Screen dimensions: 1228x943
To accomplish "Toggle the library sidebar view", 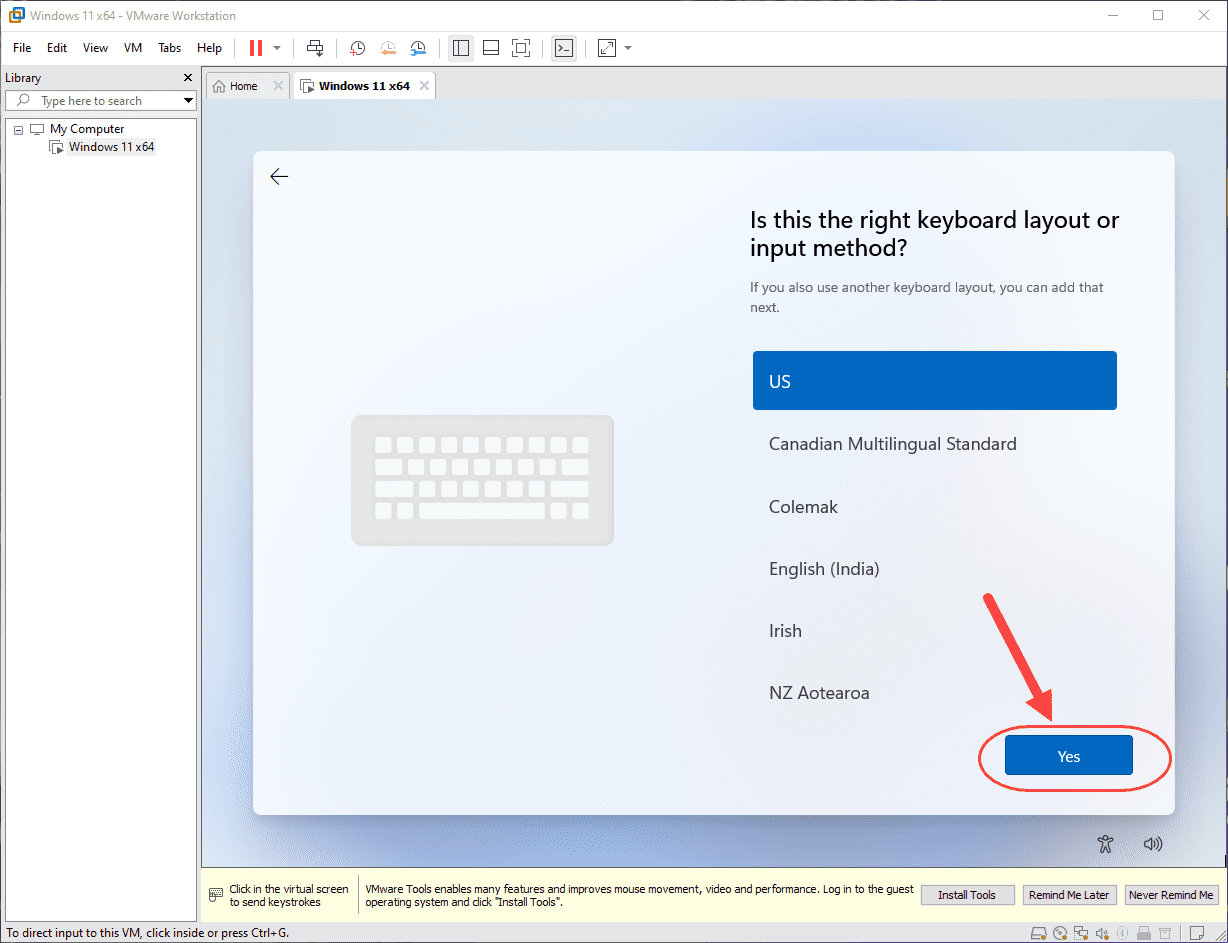I will coord(461,48).
